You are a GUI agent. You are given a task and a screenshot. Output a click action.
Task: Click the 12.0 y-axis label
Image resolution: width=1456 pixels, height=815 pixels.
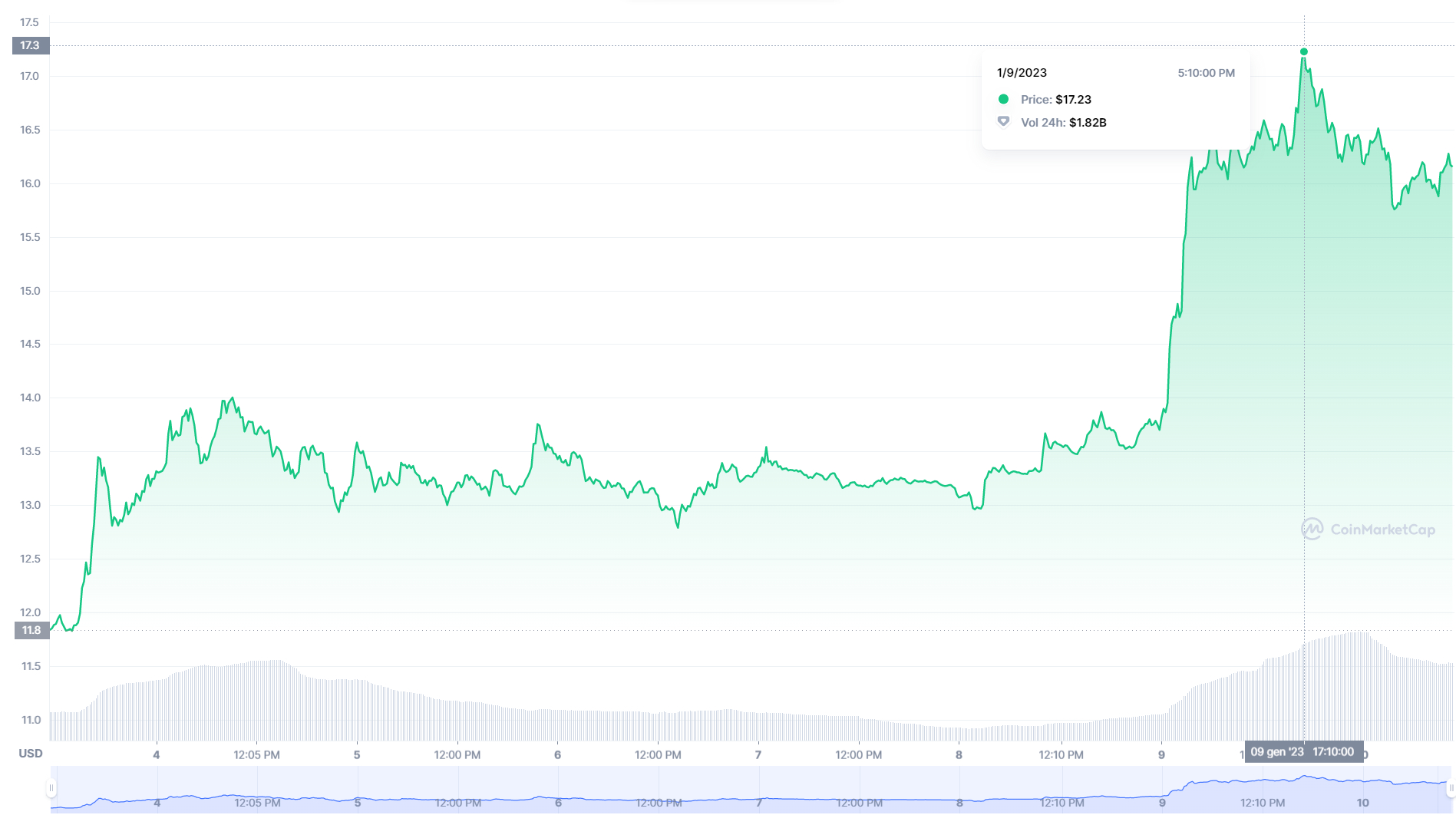click(x=30, y=612)
